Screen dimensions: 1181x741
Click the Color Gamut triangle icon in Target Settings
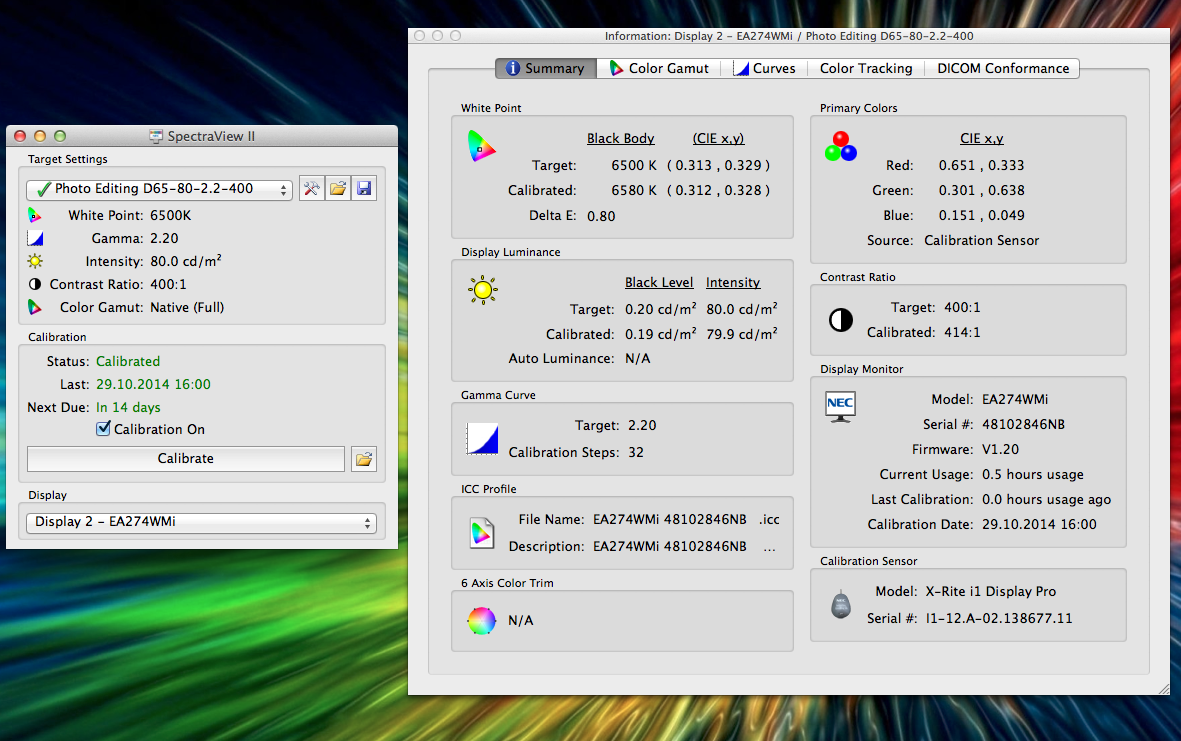click(x=35, y=307)
